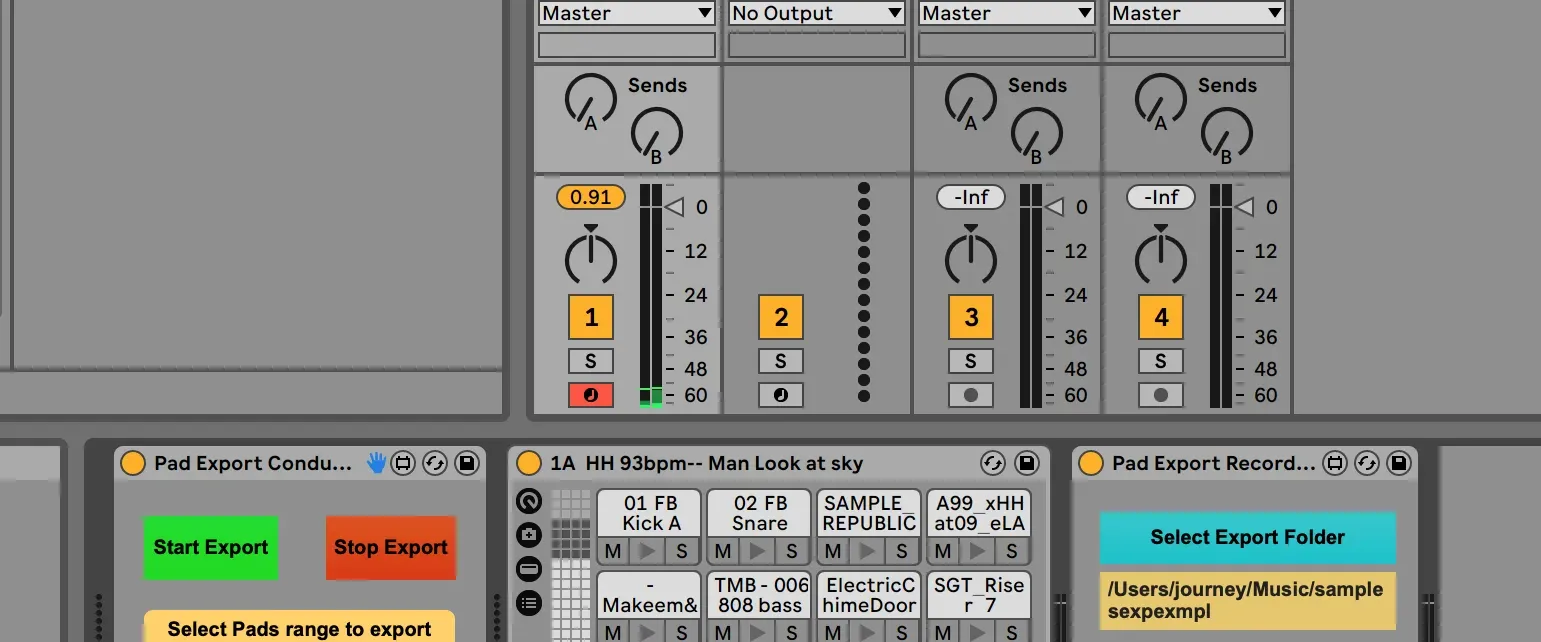Click the track 1 volume field showing 0.91
Image resolution: width=1541 pixels, height=642 pixels.
tap(591, 198)
